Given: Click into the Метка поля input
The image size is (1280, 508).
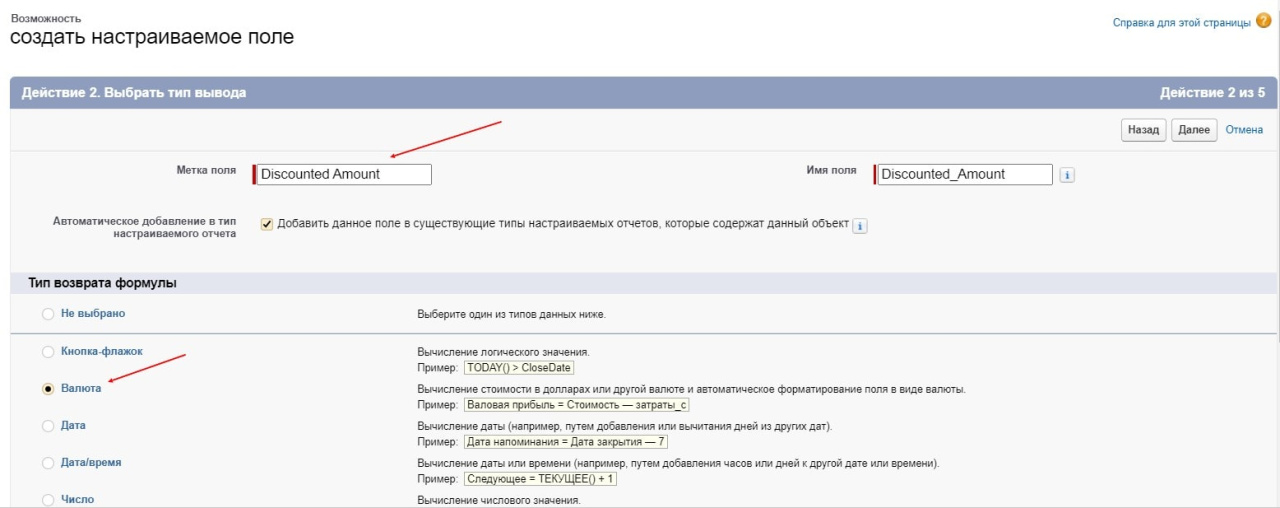Looking at the screenshot, I should click(342, 174).
